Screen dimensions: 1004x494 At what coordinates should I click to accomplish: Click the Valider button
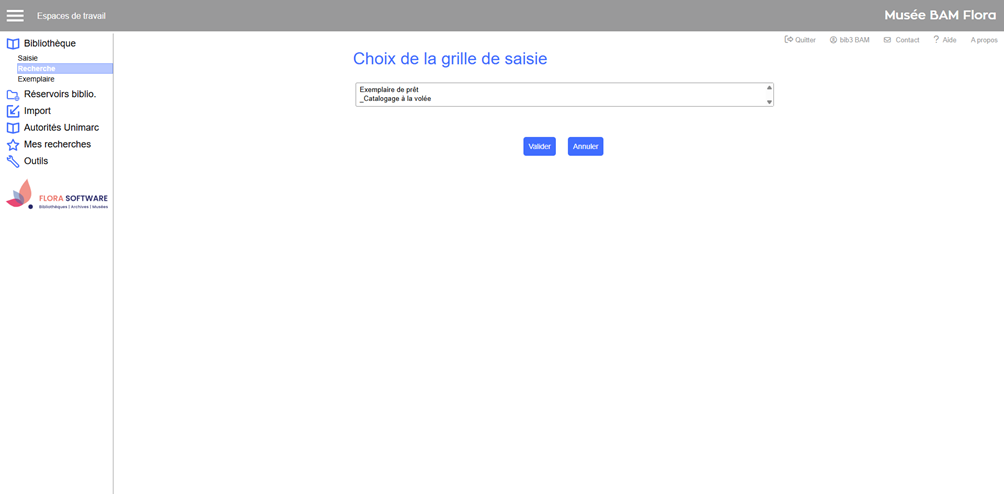[x=540, y=147]
